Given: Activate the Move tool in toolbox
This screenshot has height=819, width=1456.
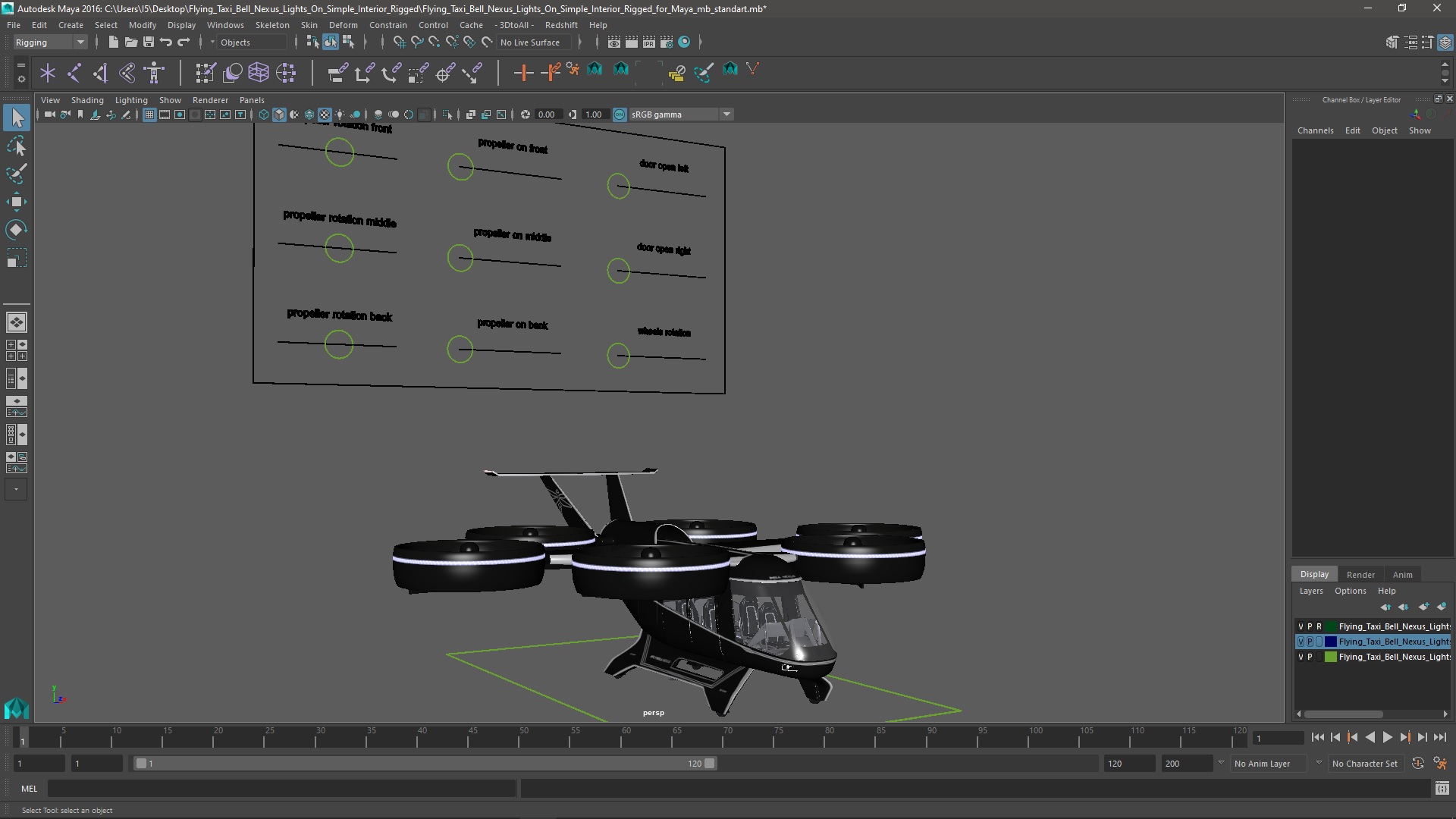Looking at the screenshot, I should click(x=17, y=202).
